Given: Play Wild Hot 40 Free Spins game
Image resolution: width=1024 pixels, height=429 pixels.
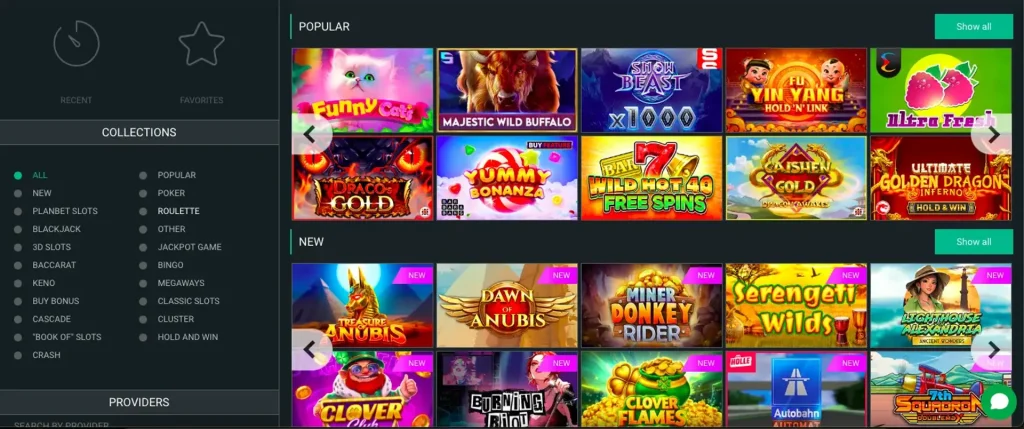Looking at the screenshot, I should [652, 178].
